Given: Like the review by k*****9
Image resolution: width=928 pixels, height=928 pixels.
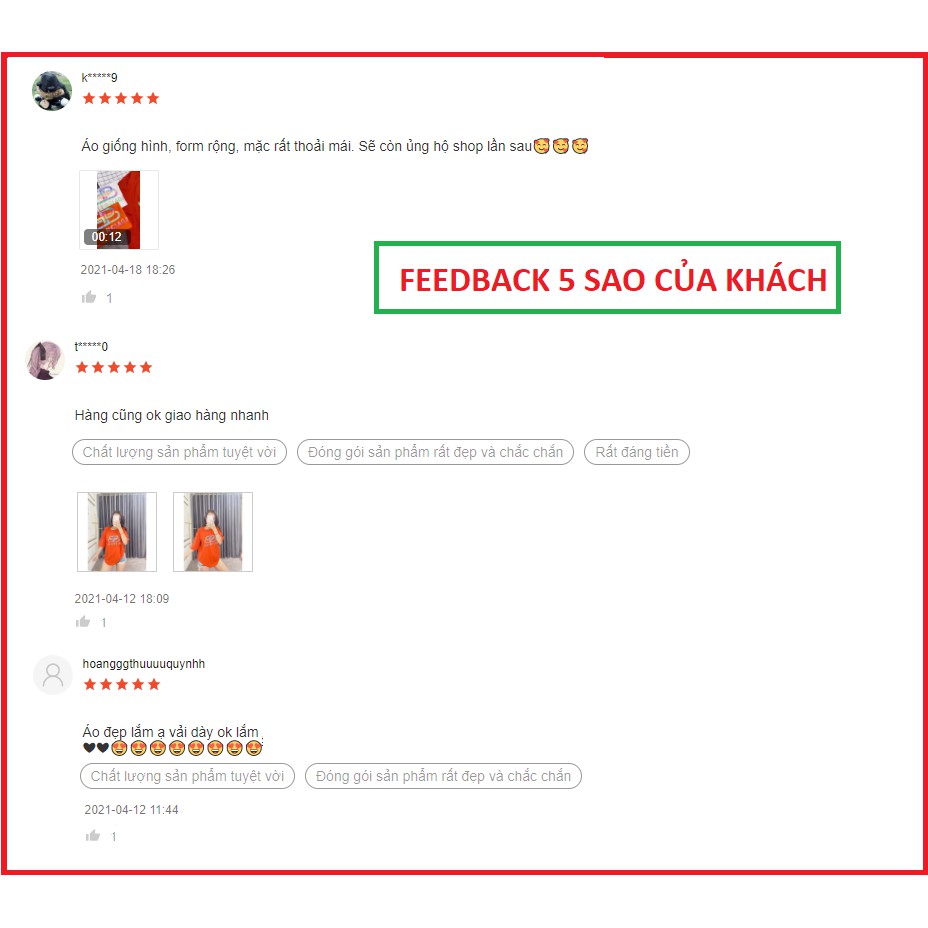Looking at the screenshot, I should pos(89,297).
